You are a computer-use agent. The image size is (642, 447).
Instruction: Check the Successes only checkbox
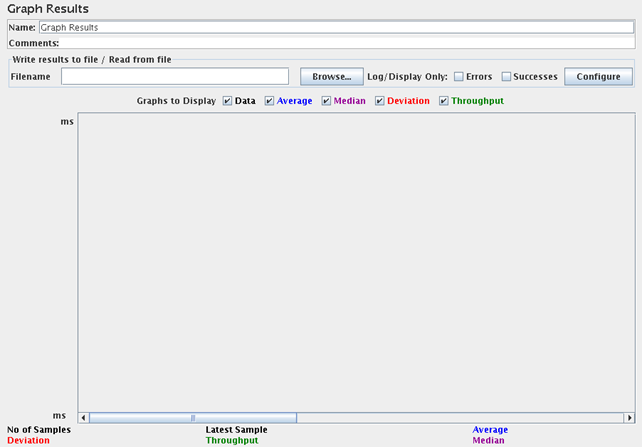point(506,76)
